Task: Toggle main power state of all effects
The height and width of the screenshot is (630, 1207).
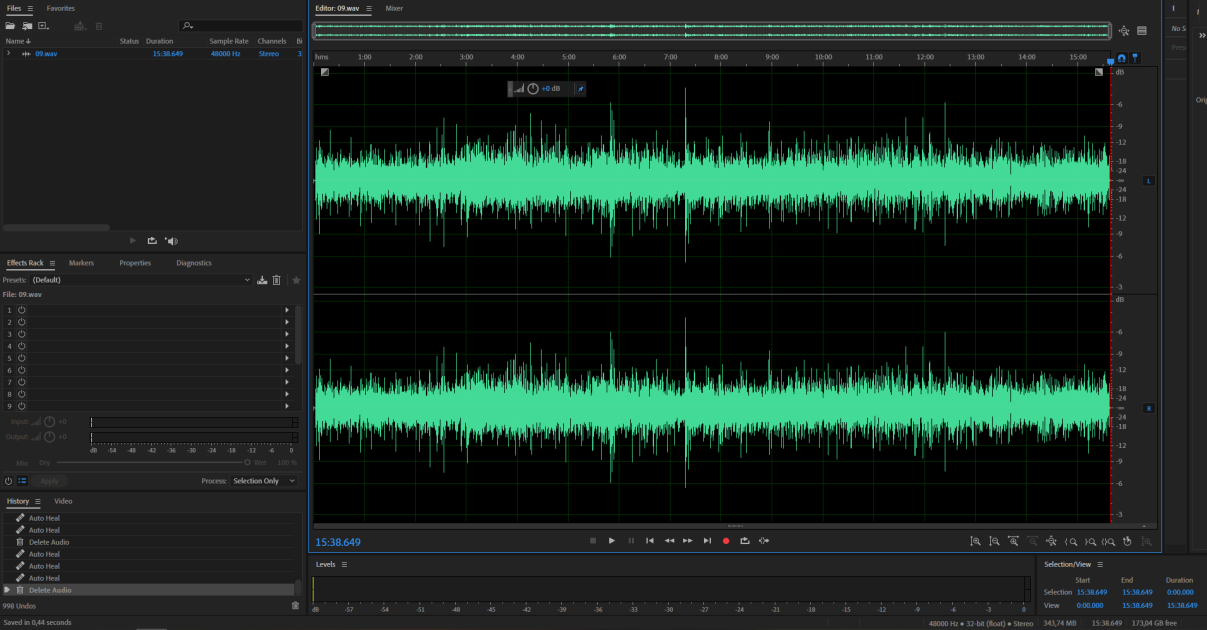Action: point(8,481)
